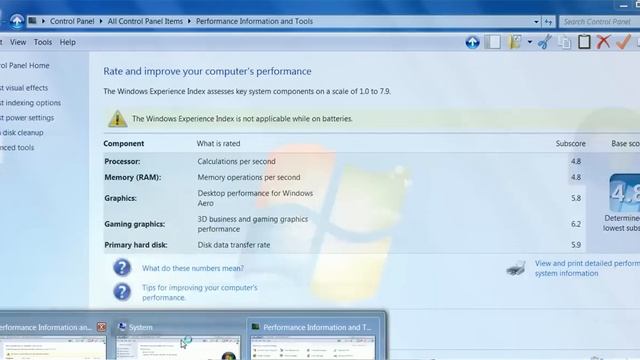The image size is (640, 360).
Task: Click the Primary hard disk row label
Action: pos(136,245)
